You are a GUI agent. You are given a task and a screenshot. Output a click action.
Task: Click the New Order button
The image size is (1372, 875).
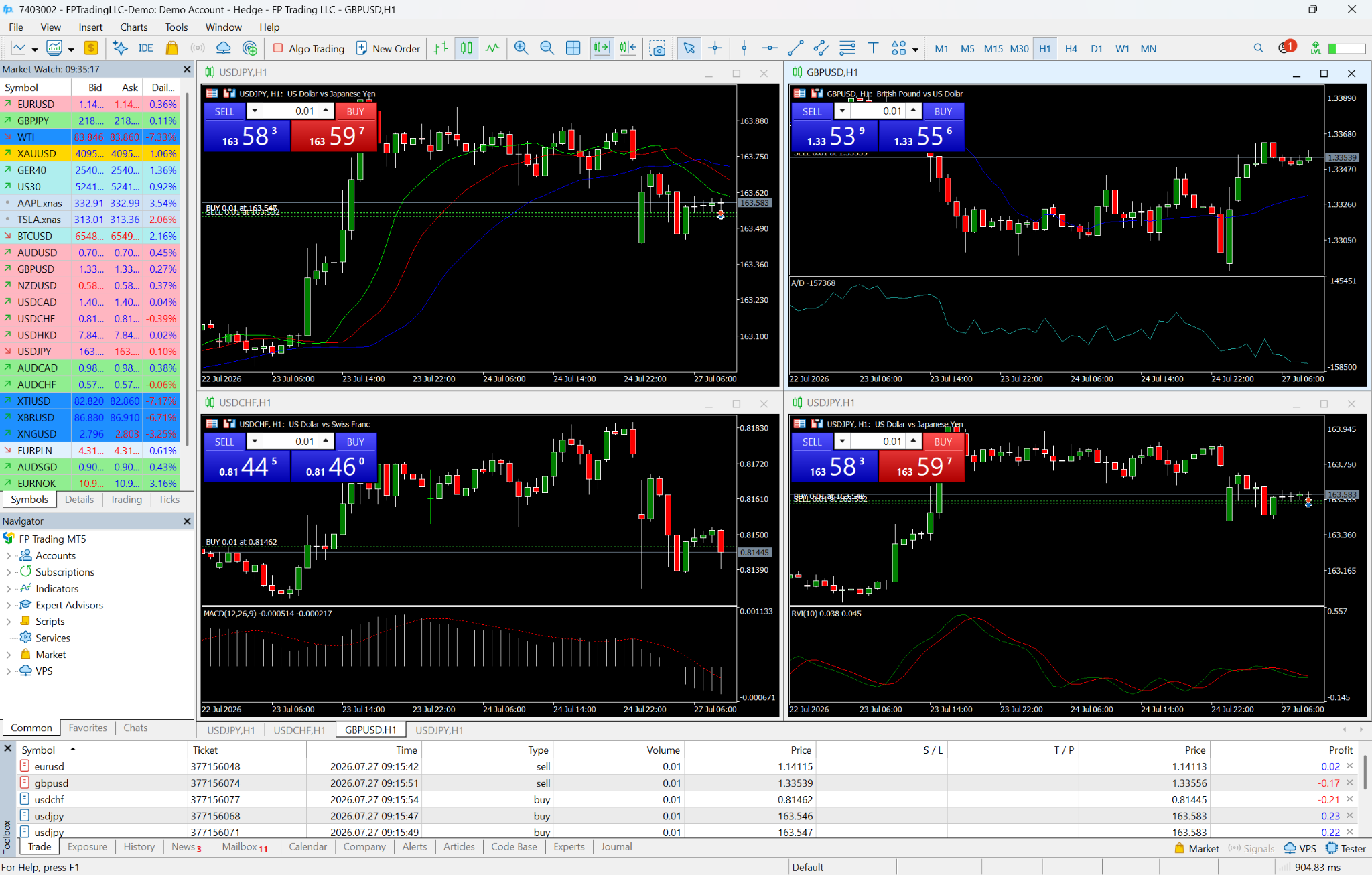388,48
